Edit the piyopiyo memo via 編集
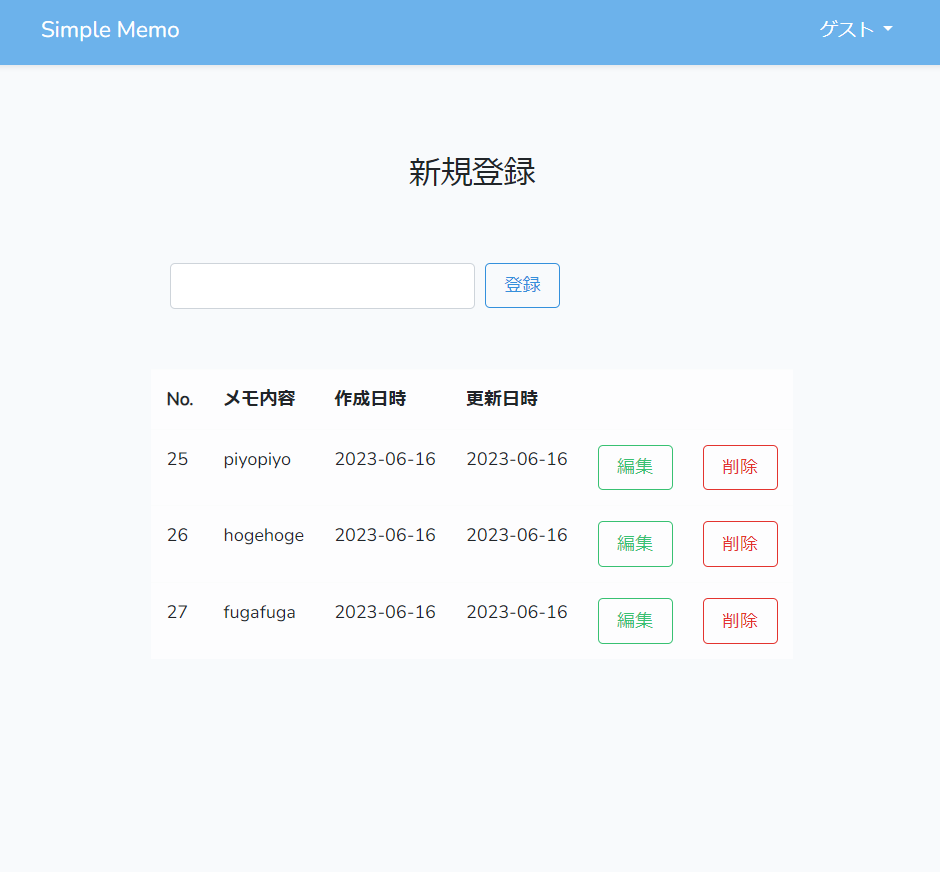This screenshot has height=872, width=940. click(x=635, y=467)
